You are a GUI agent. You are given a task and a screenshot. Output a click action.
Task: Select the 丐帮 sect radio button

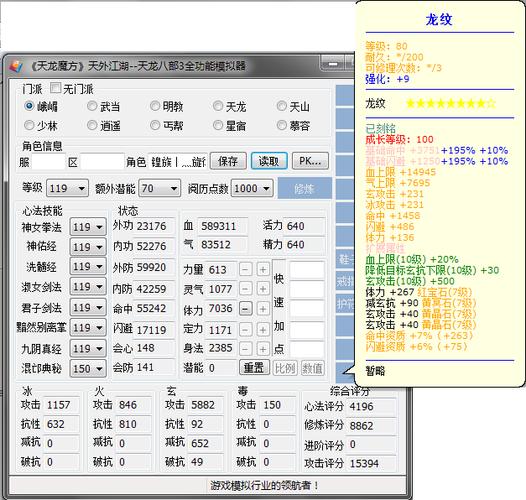(155, 125)
